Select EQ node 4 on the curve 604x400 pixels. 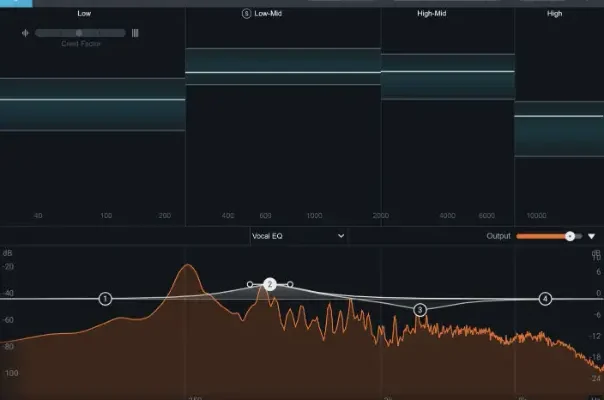click(545, 298)
